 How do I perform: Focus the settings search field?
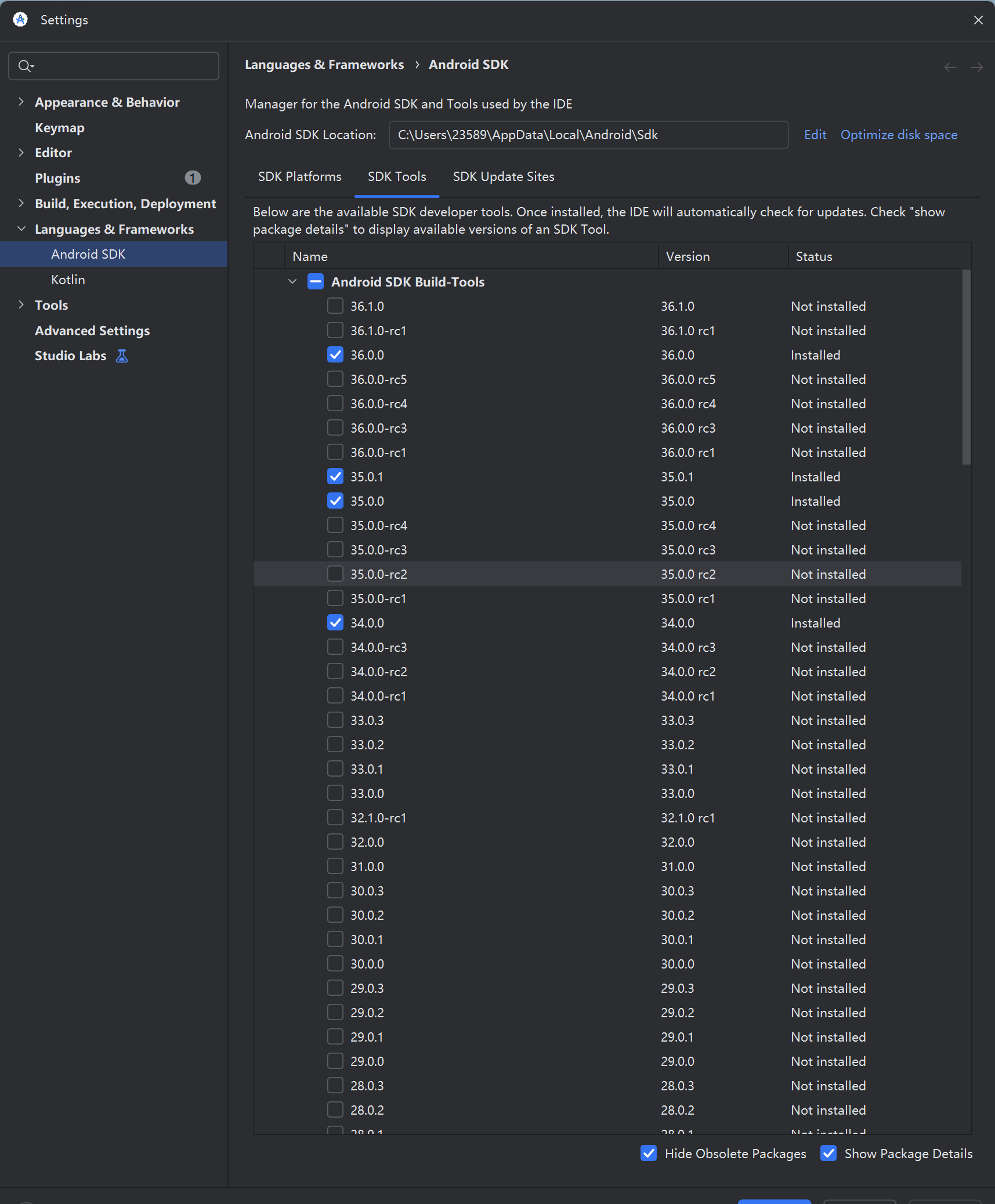click(114, 66)
